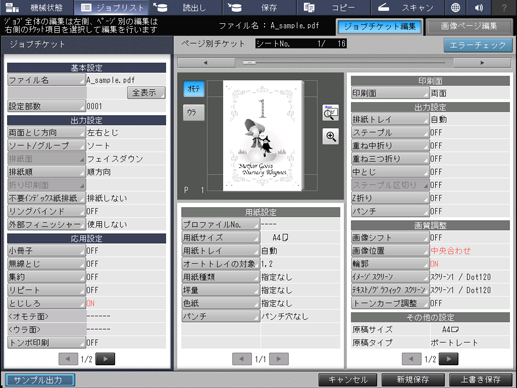Open the 排紙順 setting
Screen dimensions: 517x388
click(x=46, y=172)
